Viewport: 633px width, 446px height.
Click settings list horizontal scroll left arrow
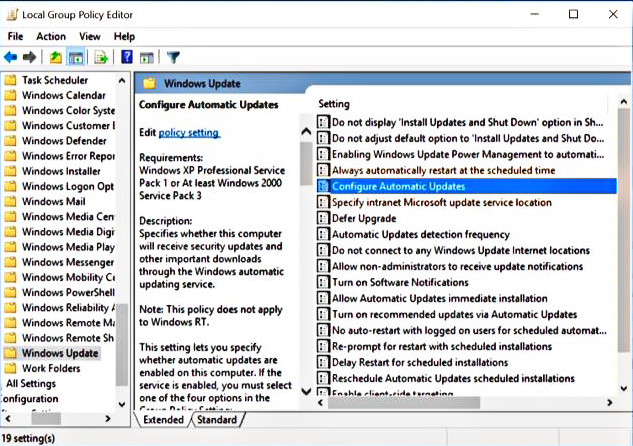point(321,402)
